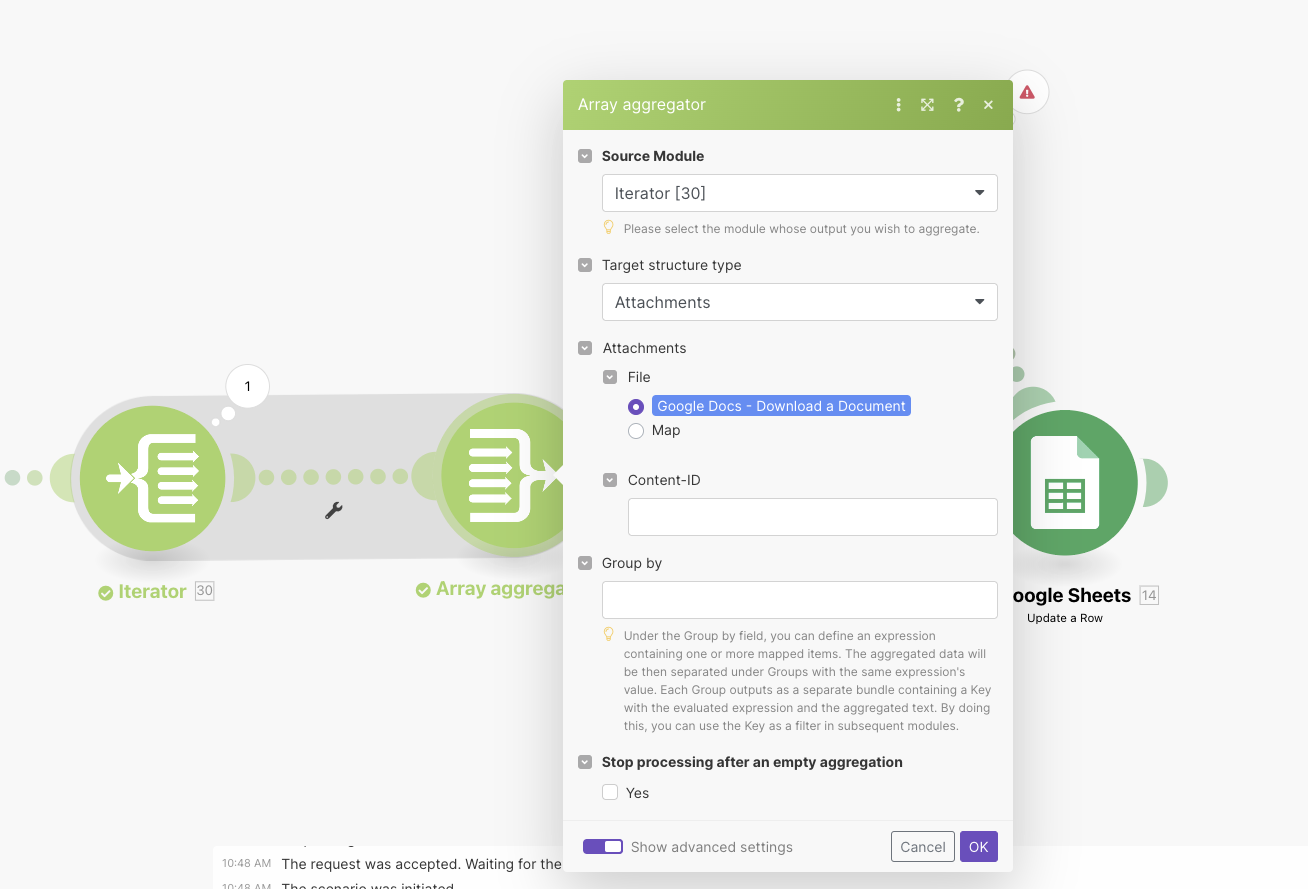
Task: Click the red warning triangle icon
Action: click(1027, 93)
